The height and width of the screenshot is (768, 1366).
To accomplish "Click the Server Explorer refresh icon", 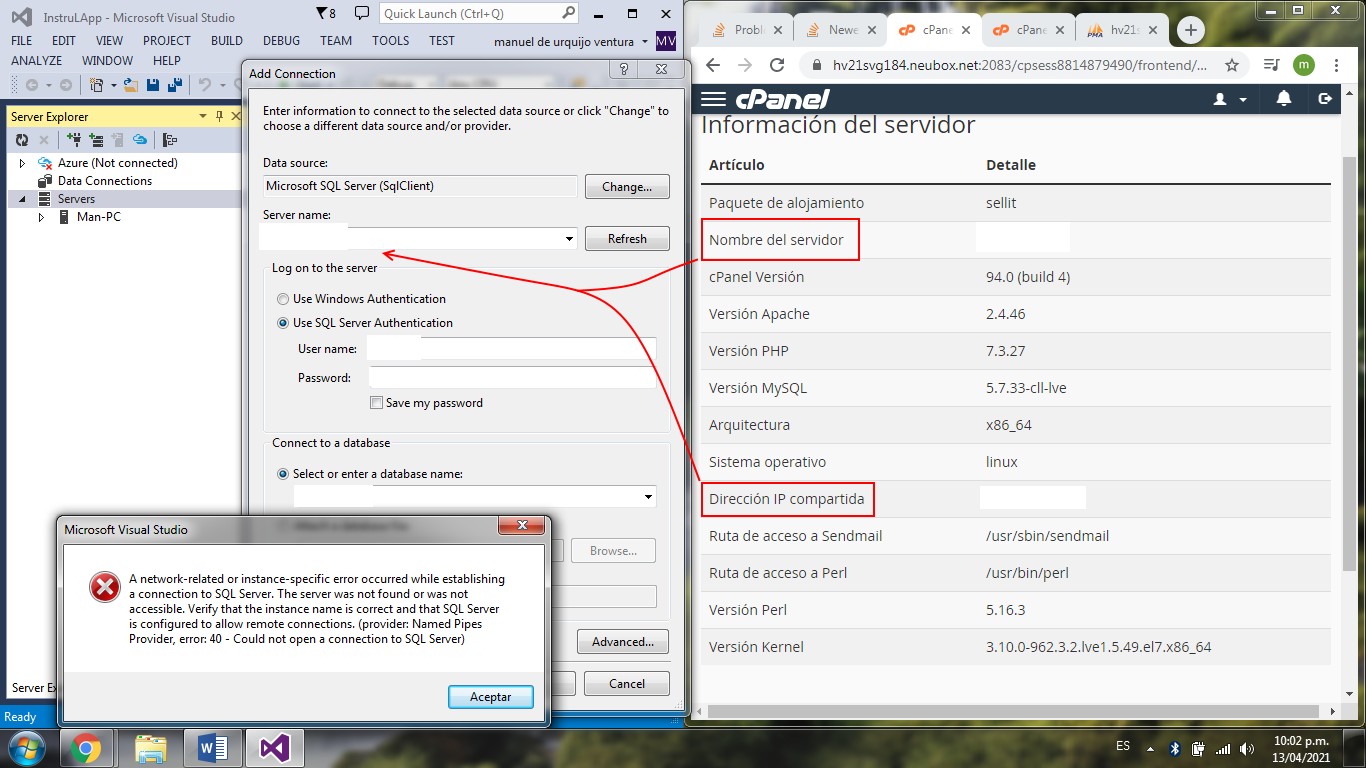I will (21, 140).
